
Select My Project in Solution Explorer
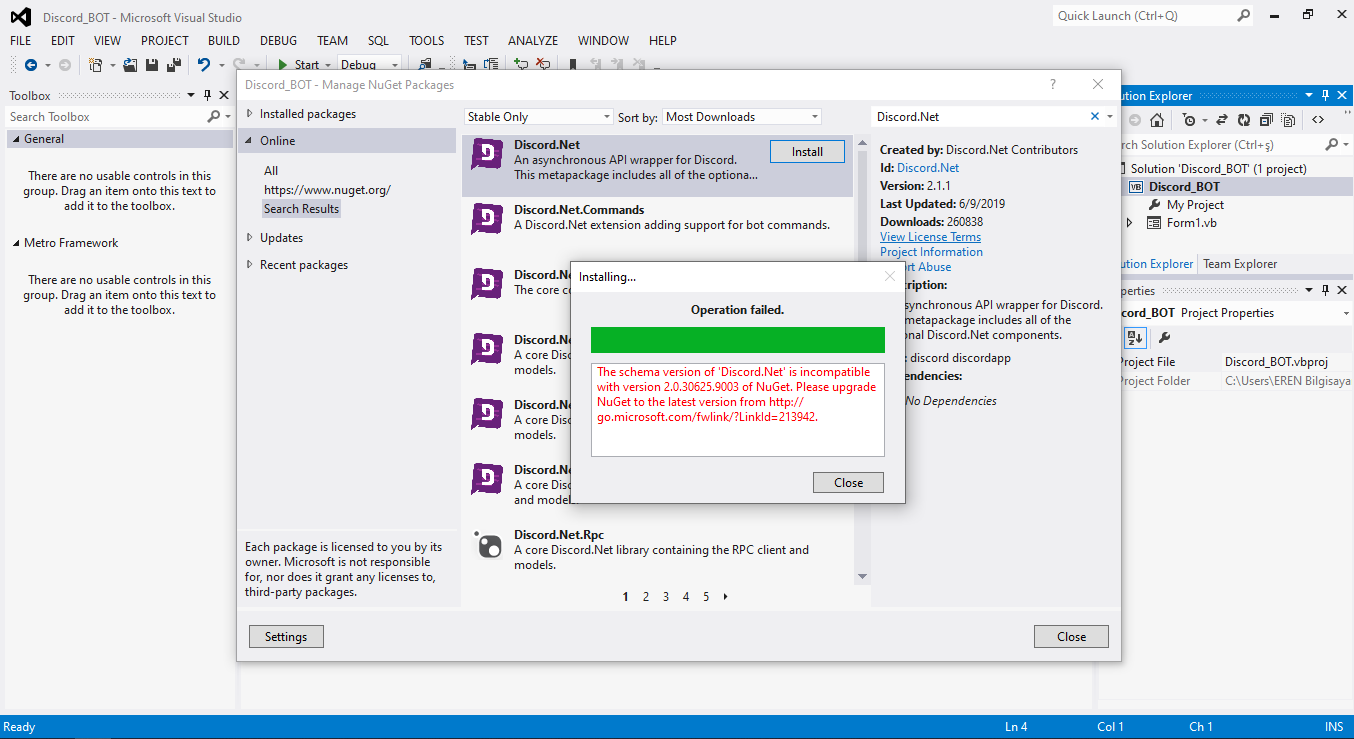coord(1195,205)
